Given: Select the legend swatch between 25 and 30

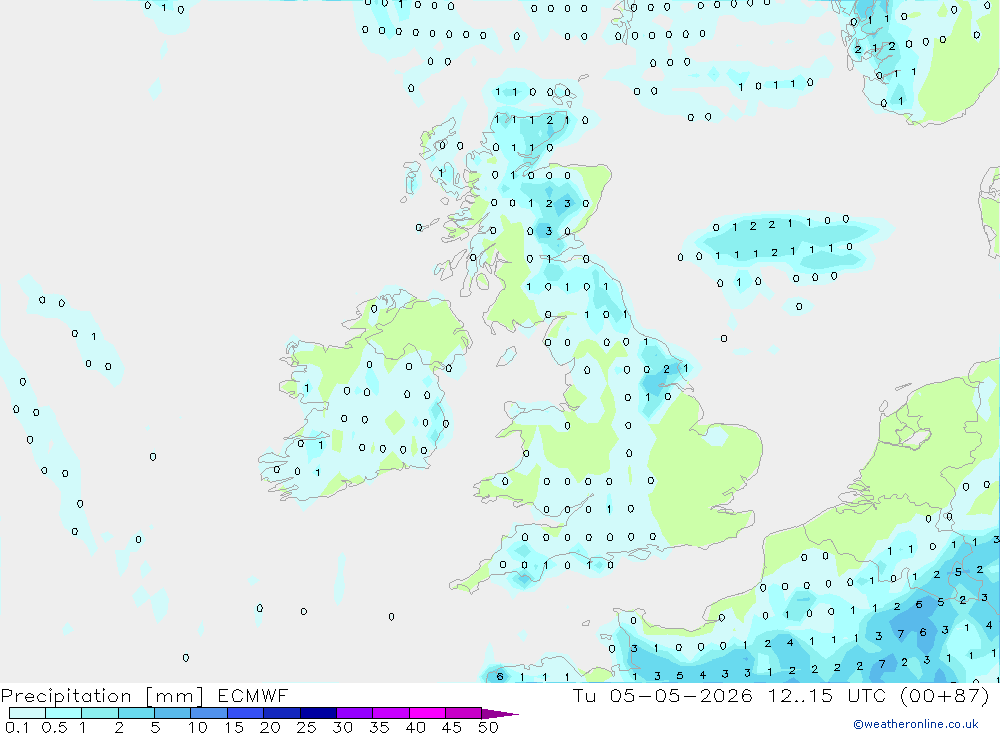Looking at the screenshot, I should click(318, 713).
